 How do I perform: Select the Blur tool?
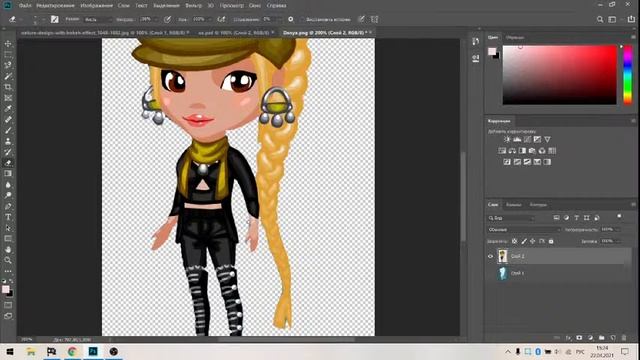8,184
